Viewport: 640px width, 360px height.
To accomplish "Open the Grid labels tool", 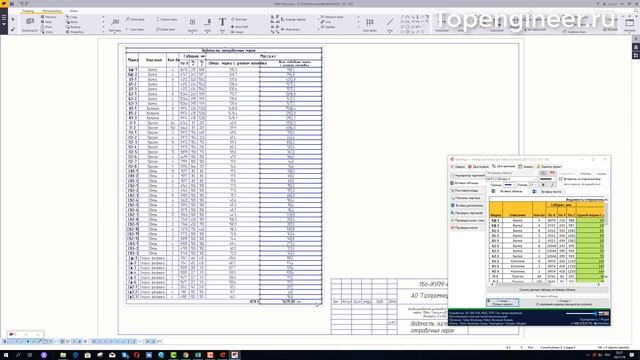I will [x=370, y=24].
